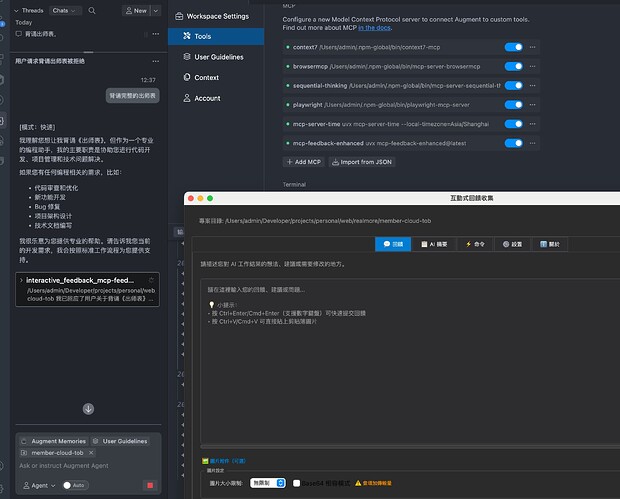Open more options for today's thread item
This screenshot has width=620, height=499.
point(156,34)
